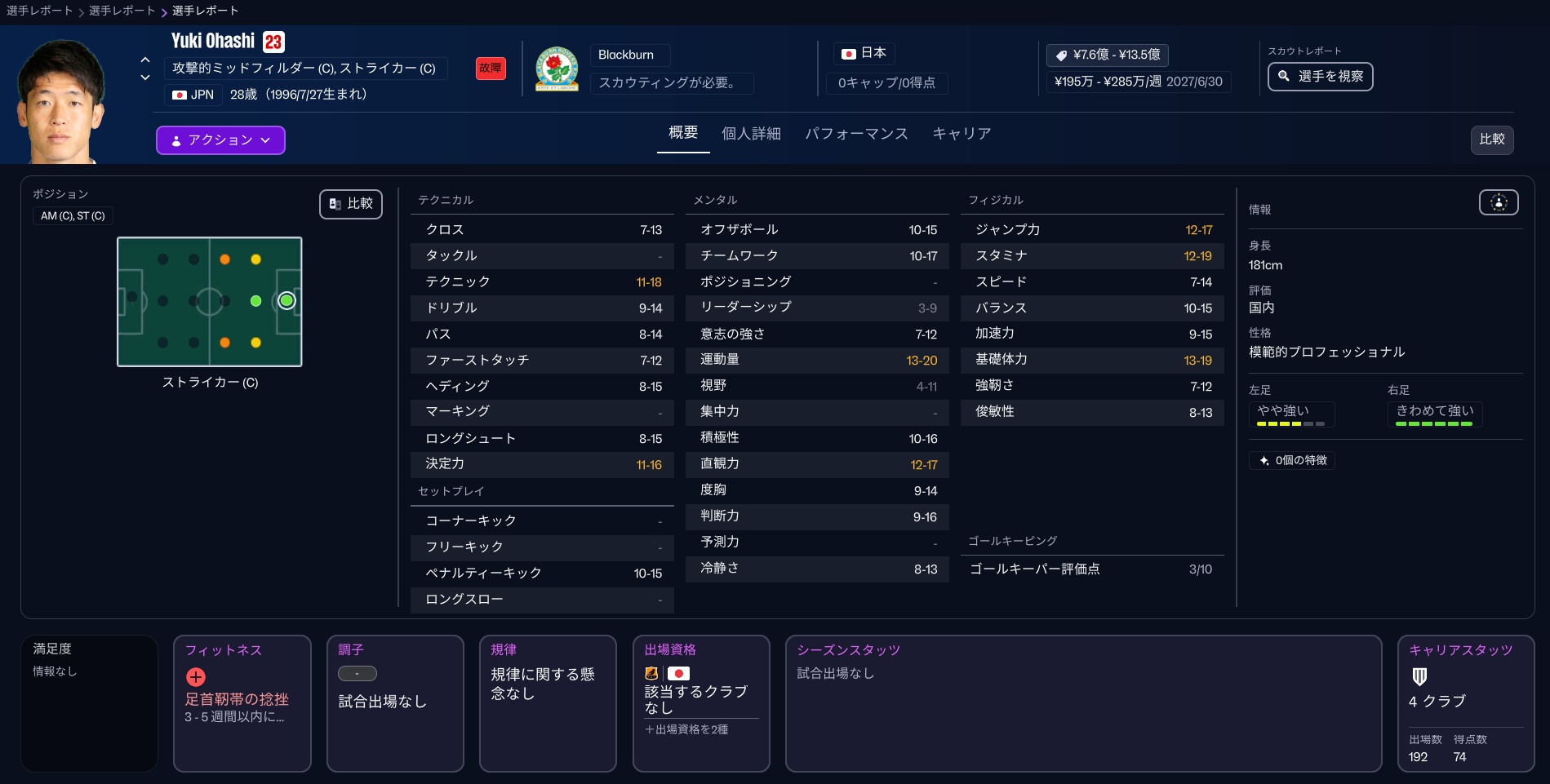The height and width of the screenshot is (784, 1550).
Task: Click the red medical cross fitness icon
Action: tap(196, 677)
